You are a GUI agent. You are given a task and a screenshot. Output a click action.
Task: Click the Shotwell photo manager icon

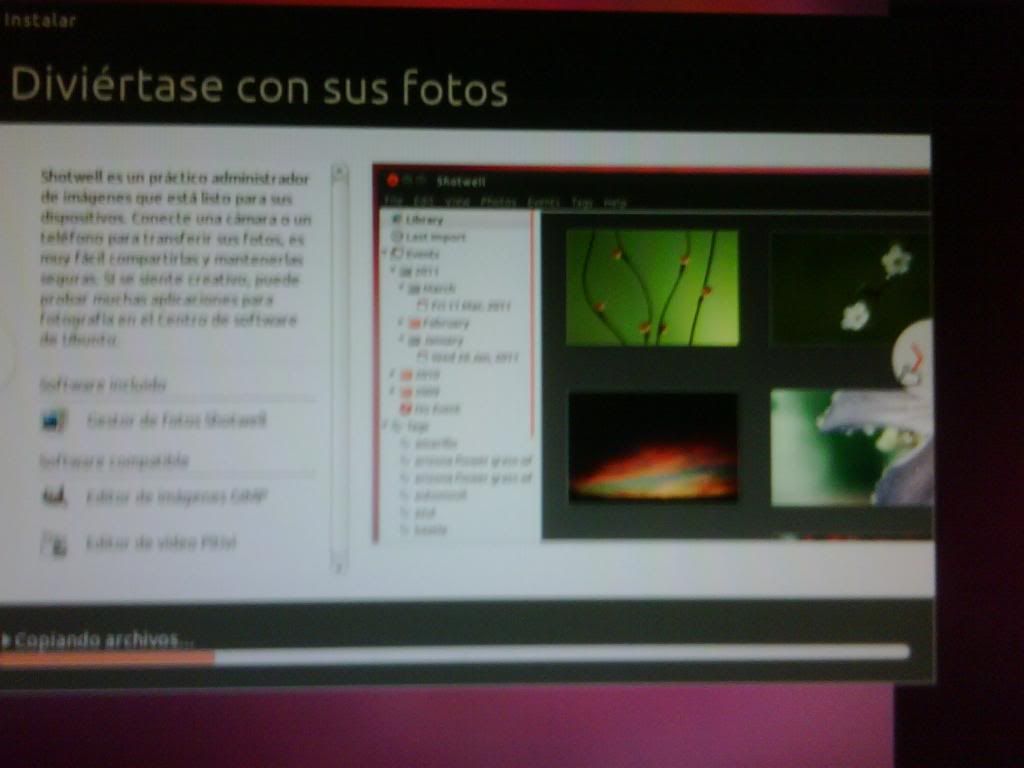click(x=54, y=419)
